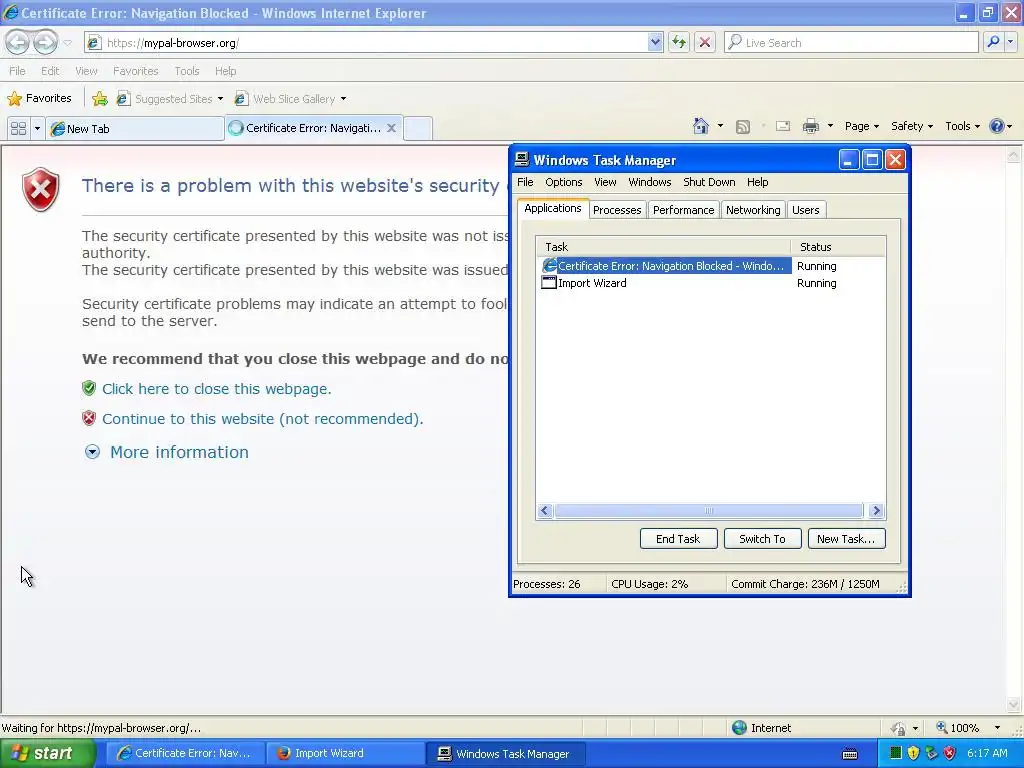Click the Status column header

point(838,247)
